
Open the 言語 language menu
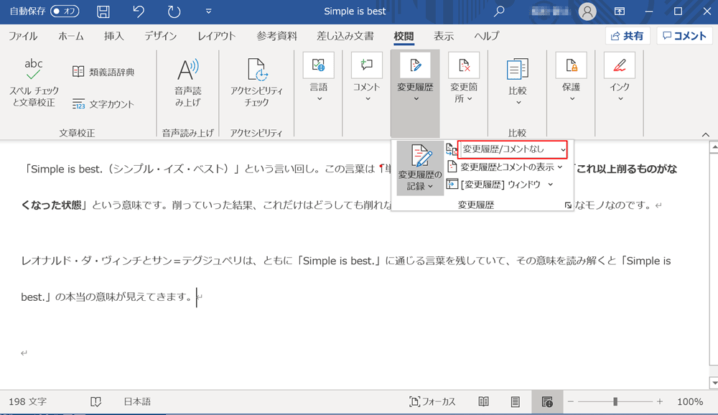pyautogui.click(x=319, y=78)
